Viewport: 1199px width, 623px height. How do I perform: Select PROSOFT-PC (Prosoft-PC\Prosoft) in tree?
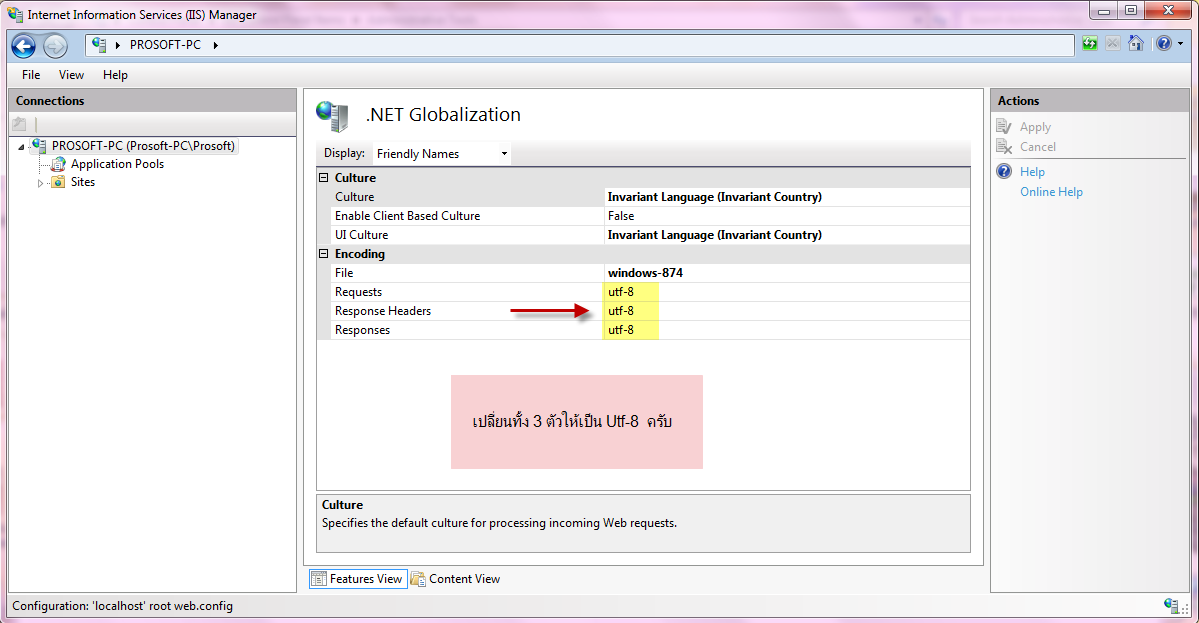tap(143, 146)
